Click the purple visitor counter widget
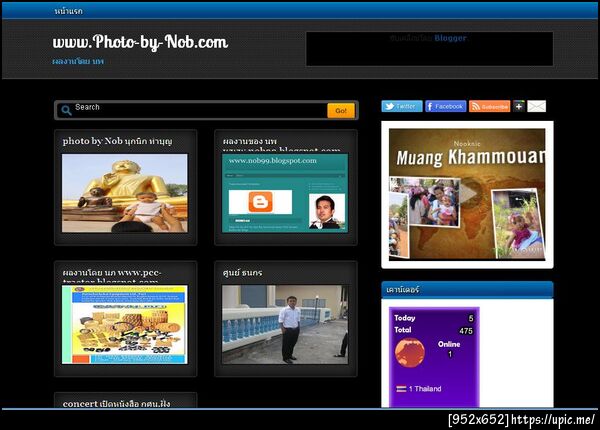The width and height of the screenshot is (600, 430). (434, 357)
